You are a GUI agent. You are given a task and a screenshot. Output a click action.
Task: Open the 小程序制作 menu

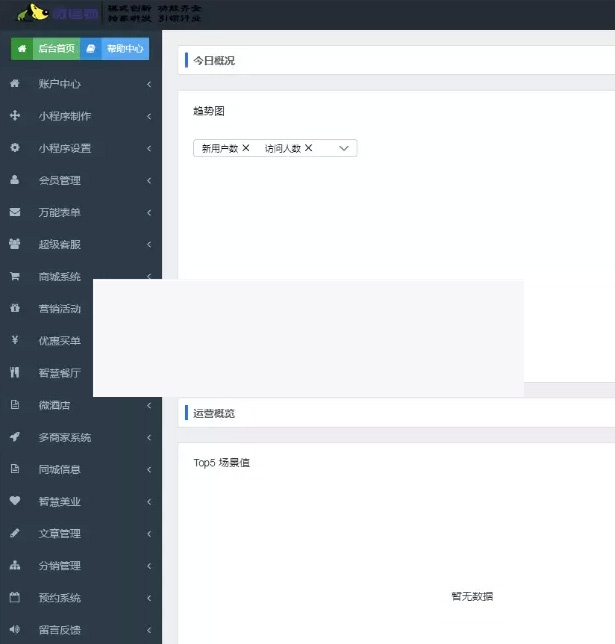(x=65, y=116)
